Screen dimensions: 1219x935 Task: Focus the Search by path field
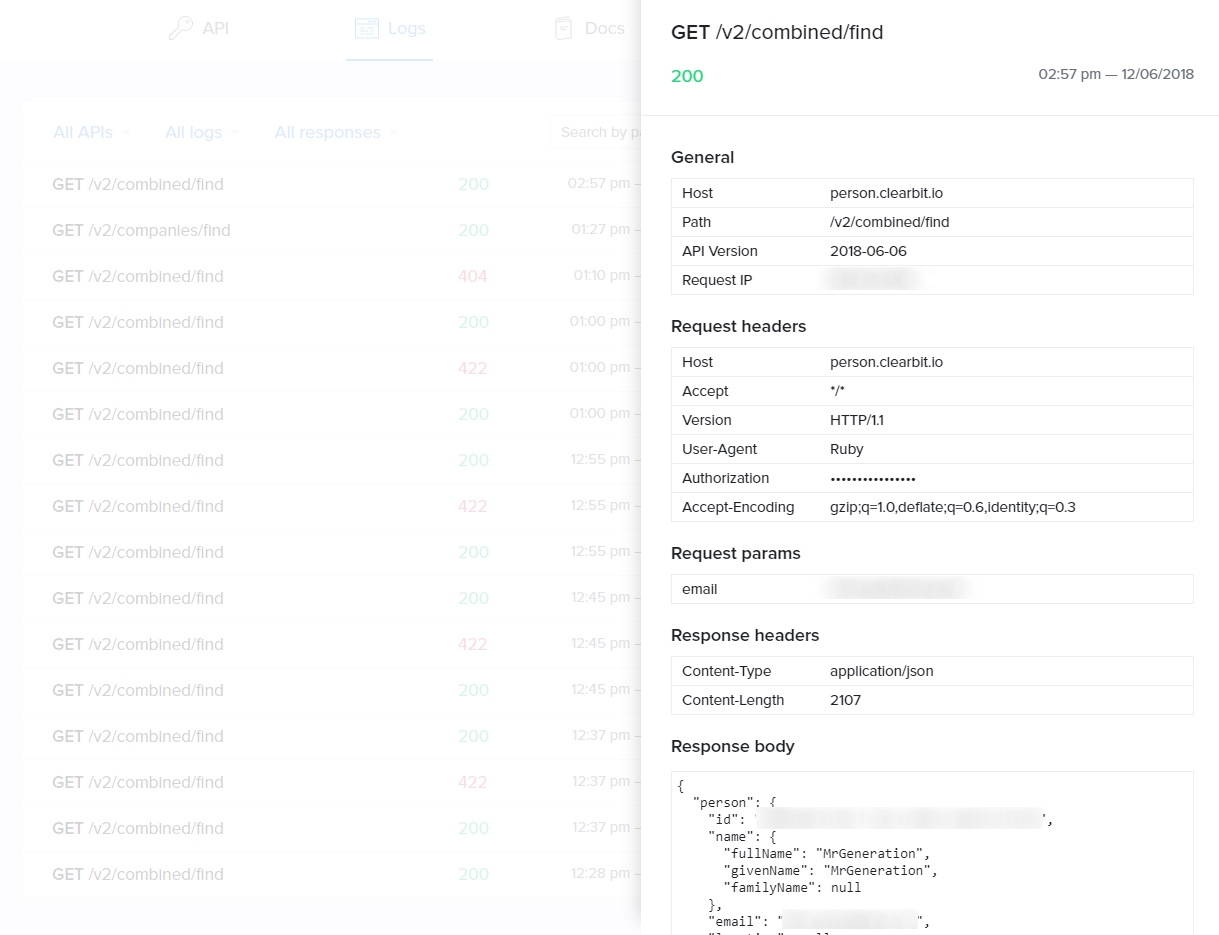click(x=597, y=132)
